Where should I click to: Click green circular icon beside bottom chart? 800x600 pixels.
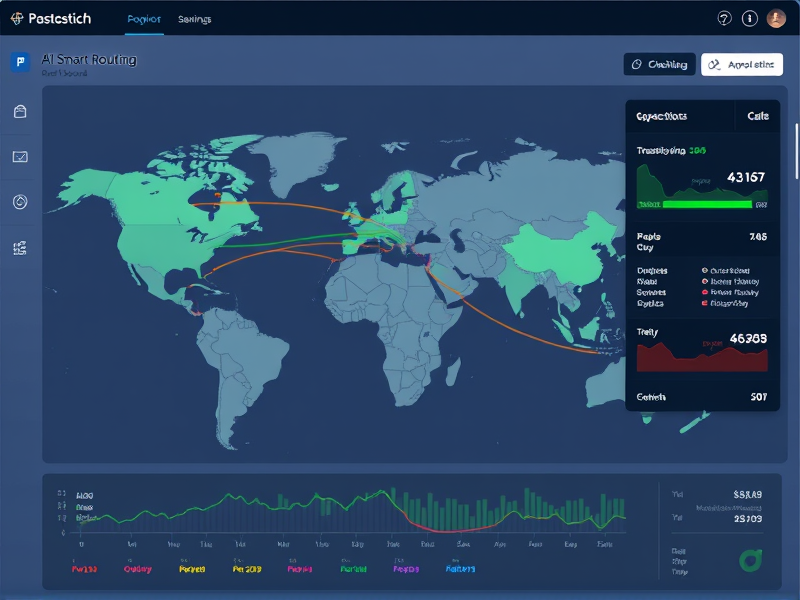(749, 560)
